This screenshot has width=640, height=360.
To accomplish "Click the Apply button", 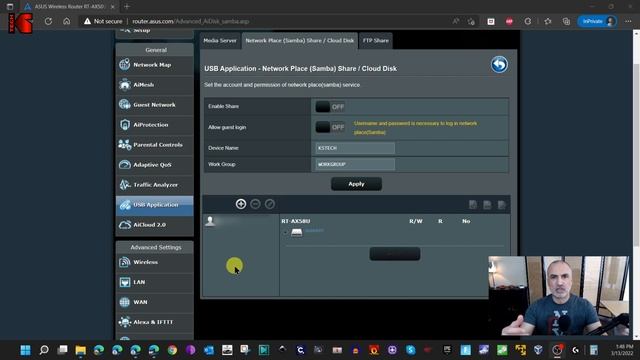I will pos(356,184).
